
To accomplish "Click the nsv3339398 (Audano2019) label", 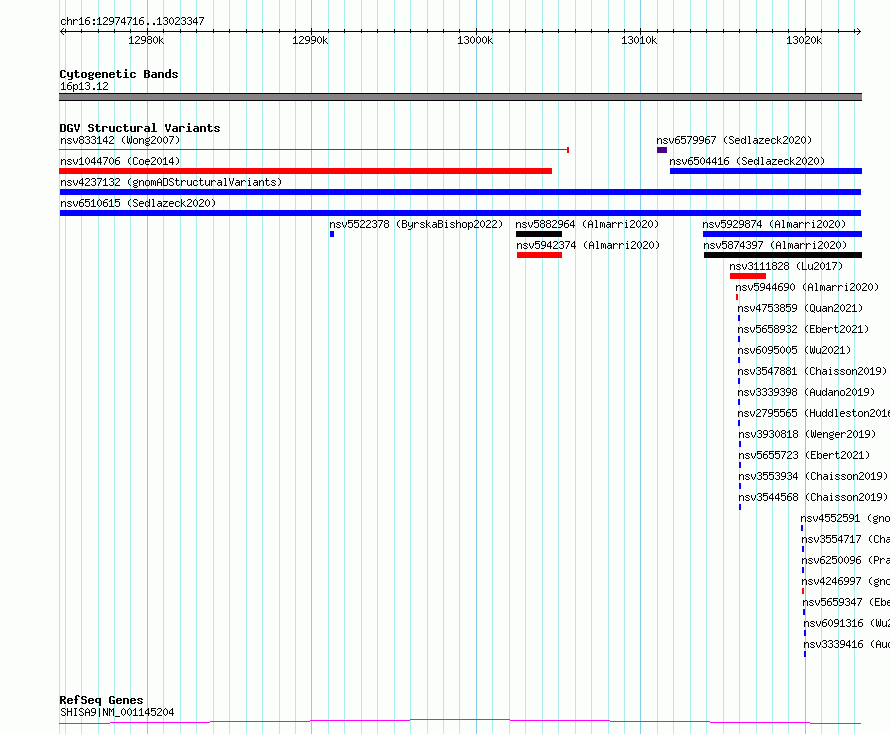I will pos(806,392).
